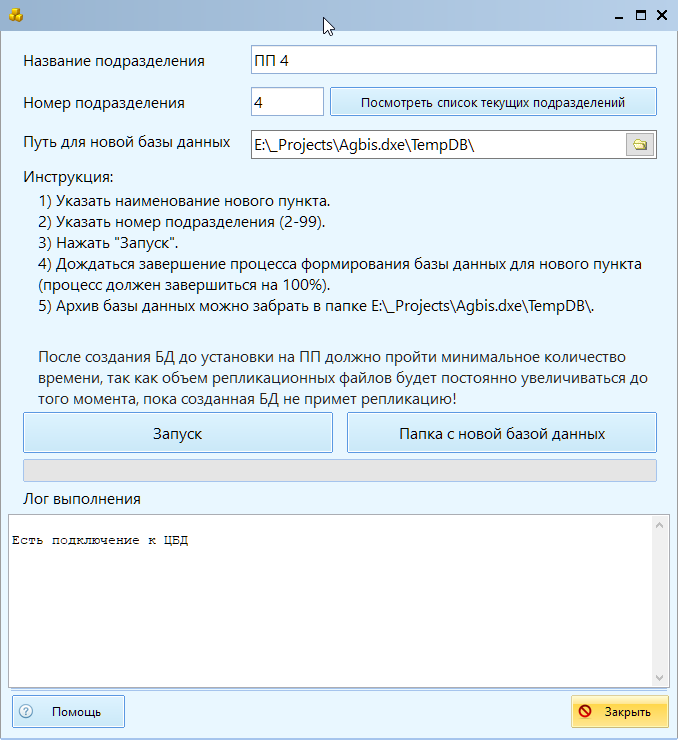678x740 pixels.
Task: Close the dialog with Закрыть button
Action: [619, 711]
